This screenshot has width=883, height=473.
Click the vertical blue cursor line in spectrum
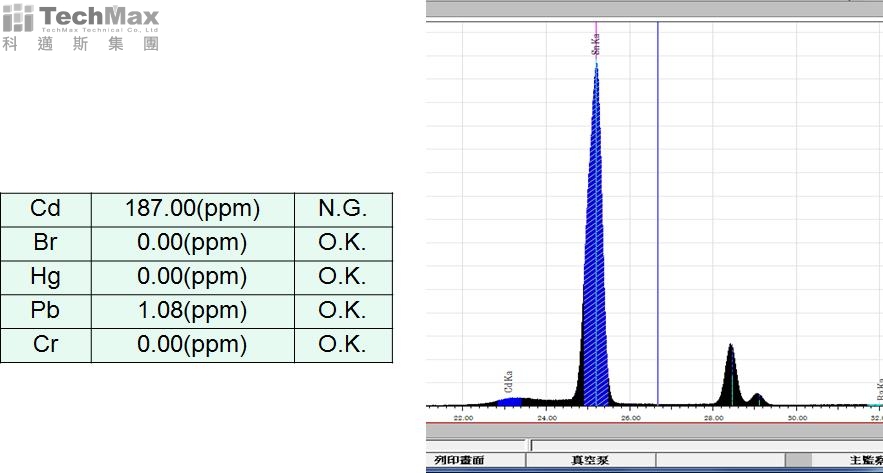[x=658, y=214]
